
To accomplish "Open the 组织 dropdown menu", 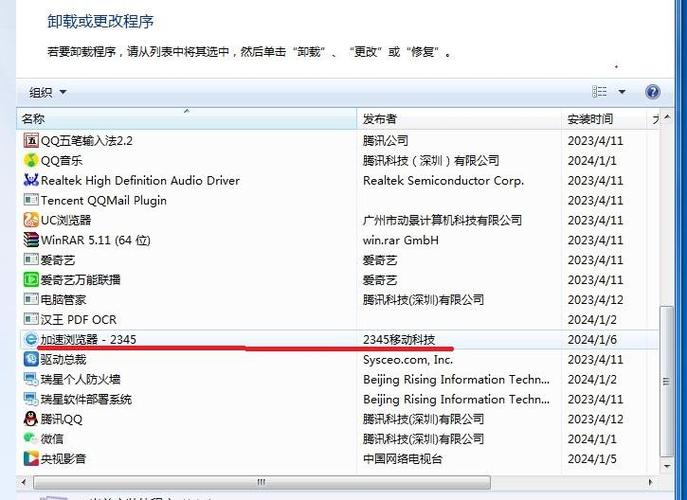I will 48,92.
